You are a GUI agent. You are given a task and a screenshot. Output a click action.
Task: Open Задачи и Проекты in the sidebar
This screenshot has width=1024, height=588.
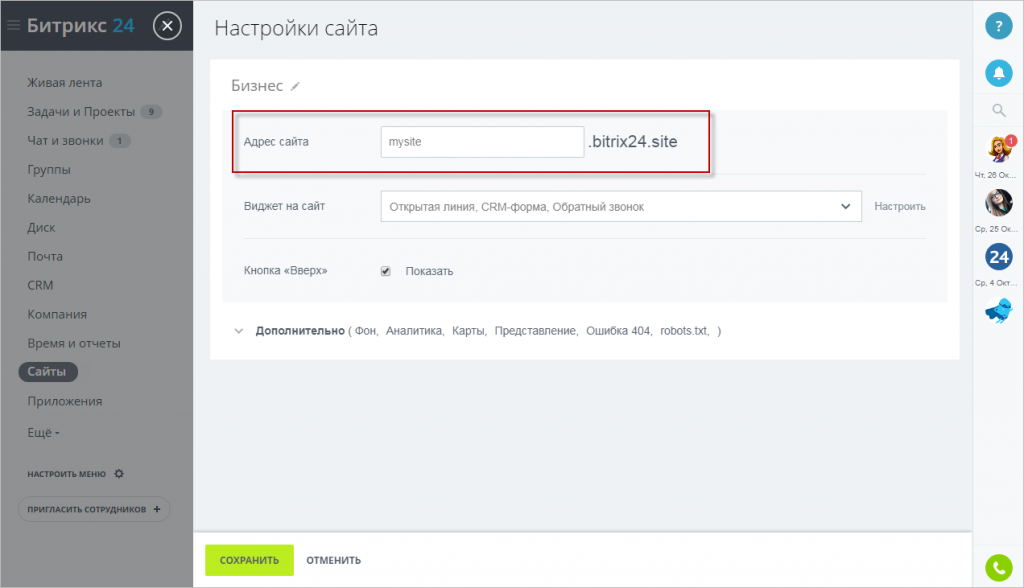click(81, 112)
